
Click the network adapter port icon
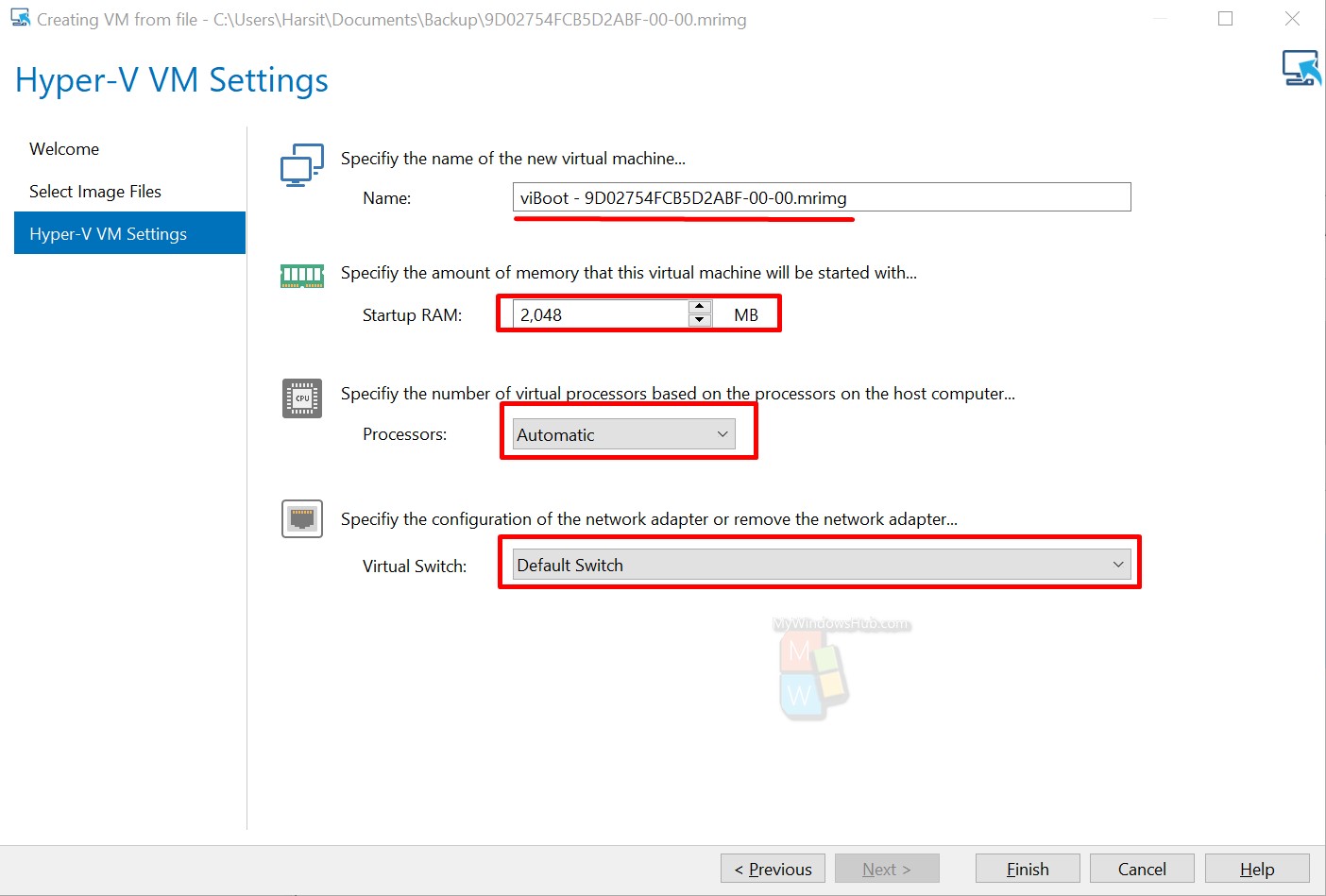coord(302,518)
